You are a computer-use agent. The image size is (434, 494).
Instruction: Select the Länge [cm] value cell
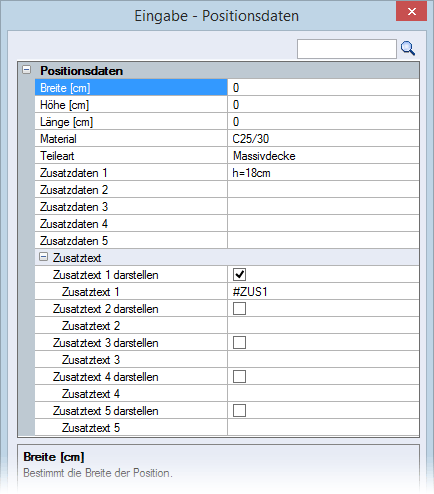click(323, 122)
